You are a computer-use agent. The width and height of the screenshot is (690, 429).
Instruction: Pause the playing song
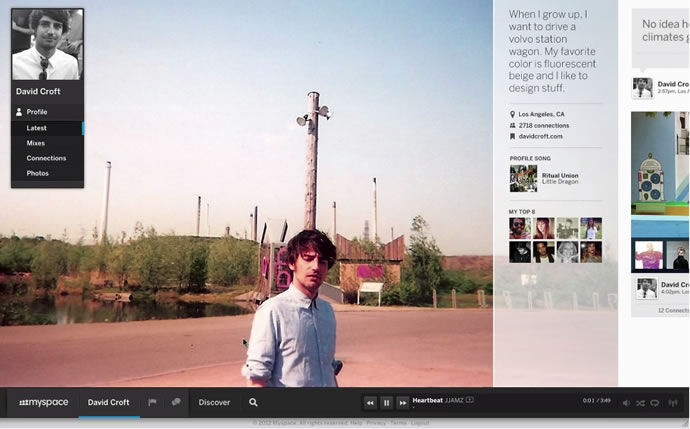(386, 403)
